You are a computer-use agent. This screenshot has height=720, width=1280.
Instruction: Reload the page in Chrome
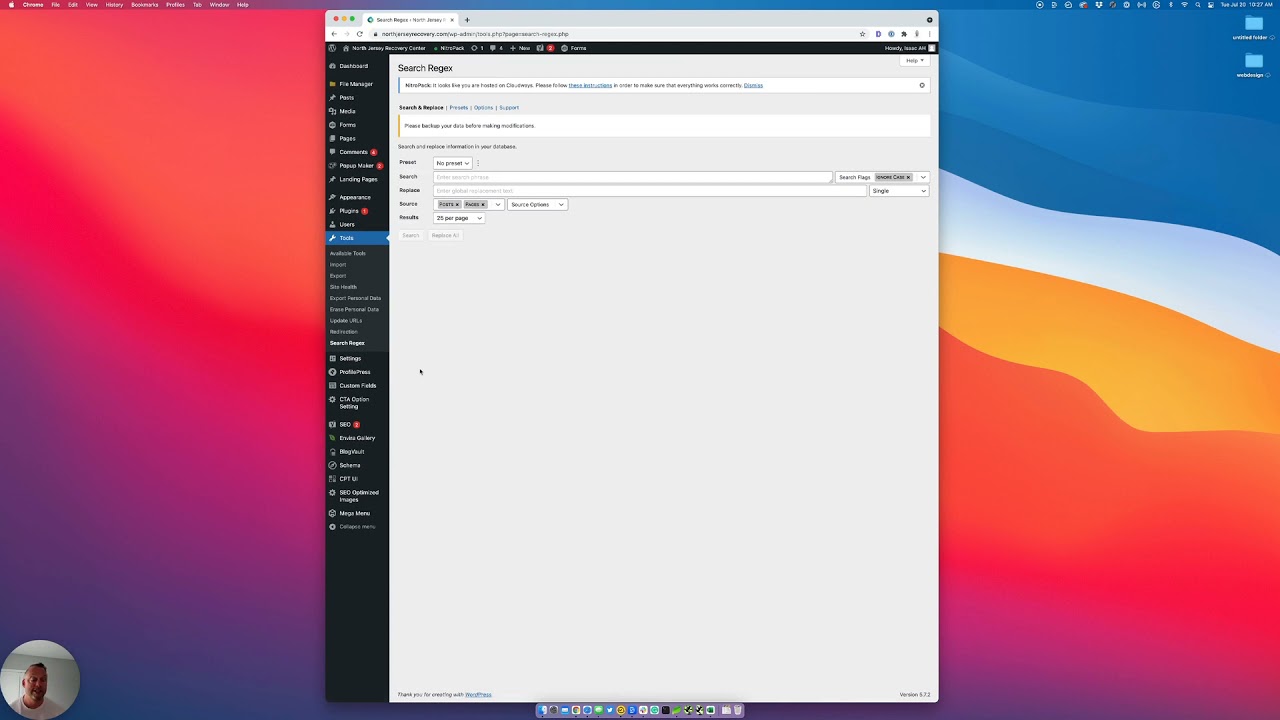pyautogui.click(x=359, y=34)
